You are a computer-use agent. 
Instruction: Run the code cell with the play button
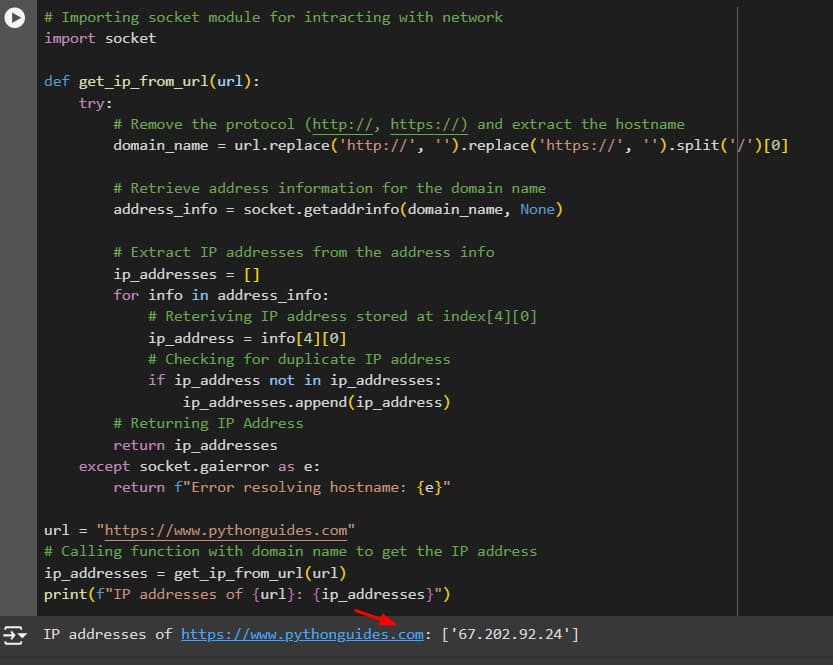click(x=14, y=17)
